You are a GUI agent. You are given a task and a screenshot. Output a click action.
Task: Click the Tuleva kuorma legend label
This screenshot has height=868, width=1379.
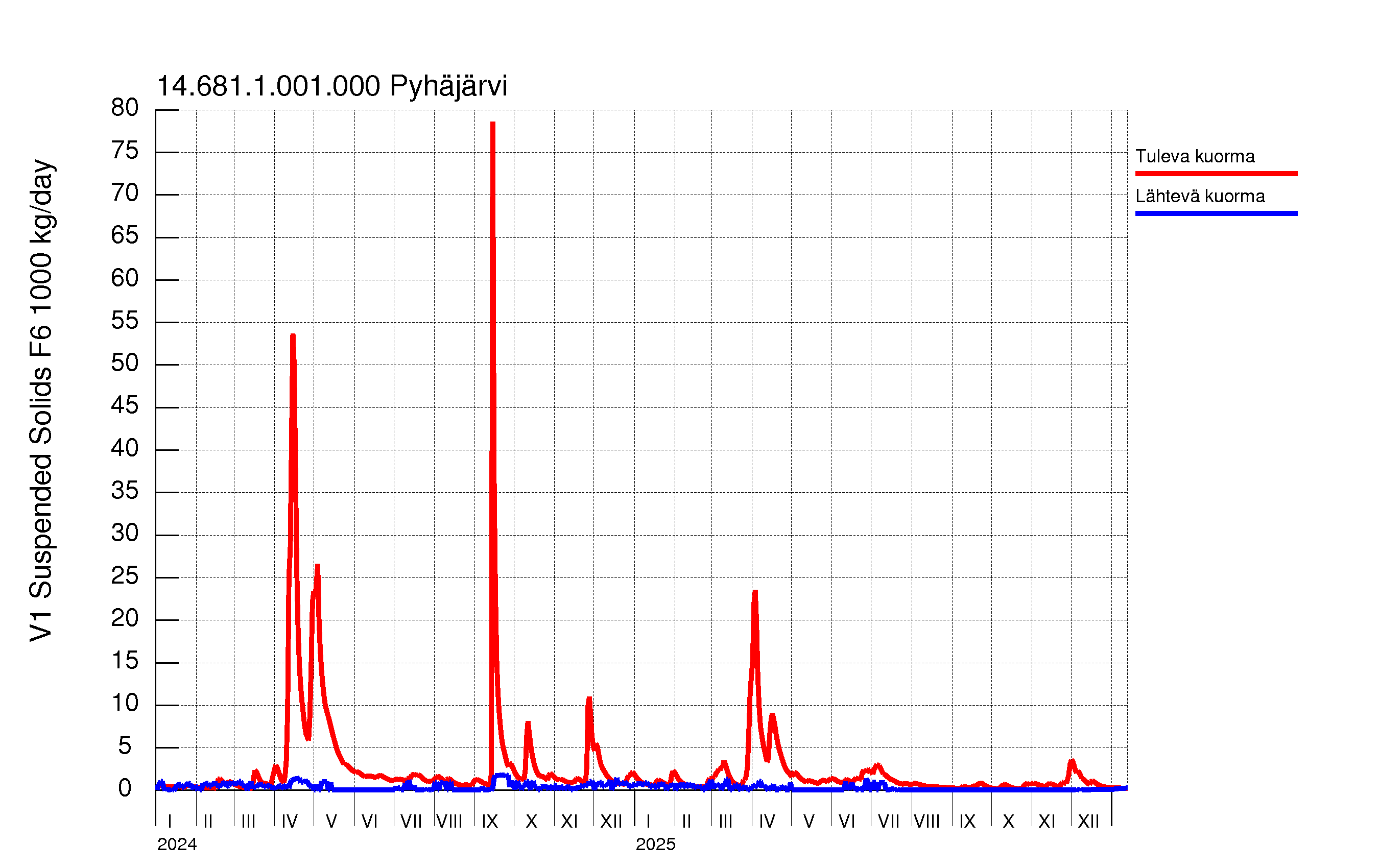(1195, 156)
